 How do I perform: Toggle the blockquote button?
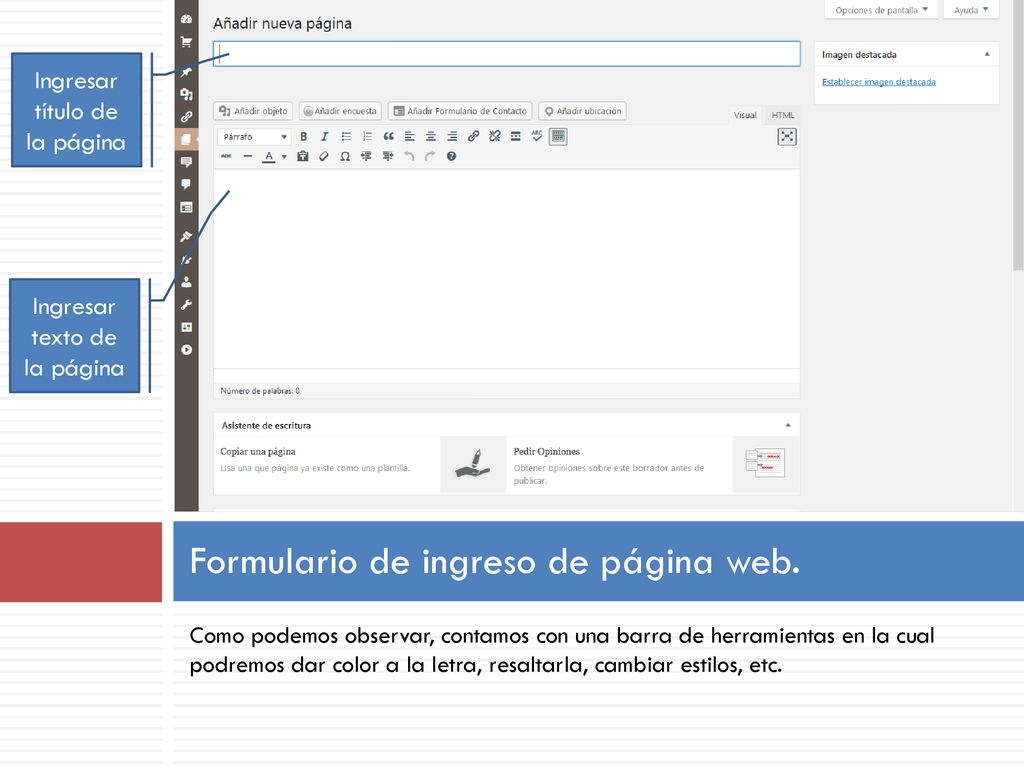[x=389, y=136]
